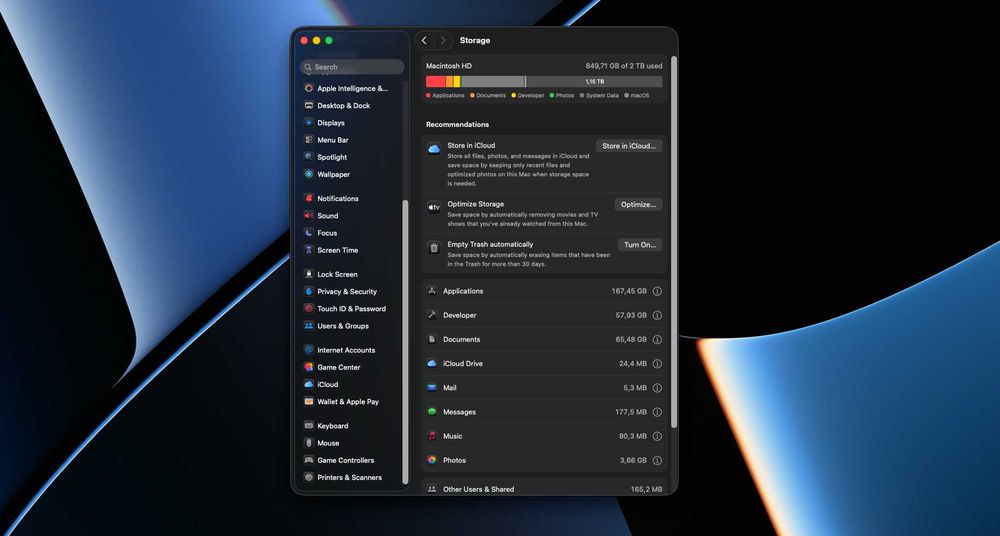Click the yellow Developer segment of storage bar
This screenshot has height=536, width=1000.
click(457, 82)
